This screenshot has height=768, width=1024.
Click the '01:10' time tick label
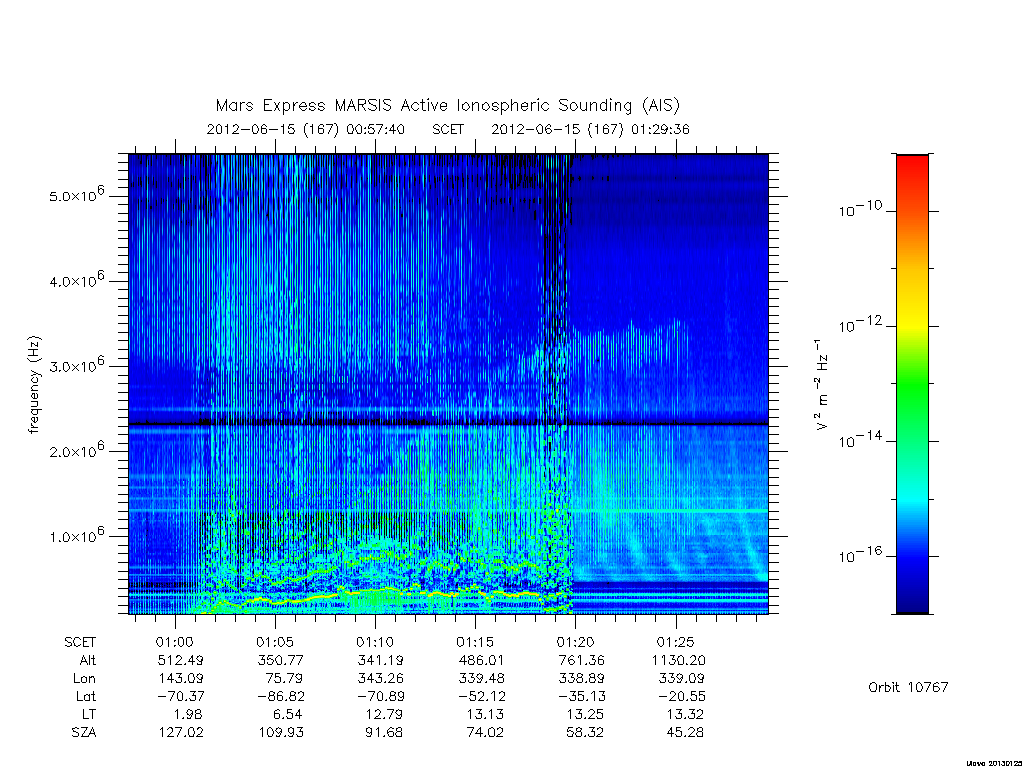375,642
